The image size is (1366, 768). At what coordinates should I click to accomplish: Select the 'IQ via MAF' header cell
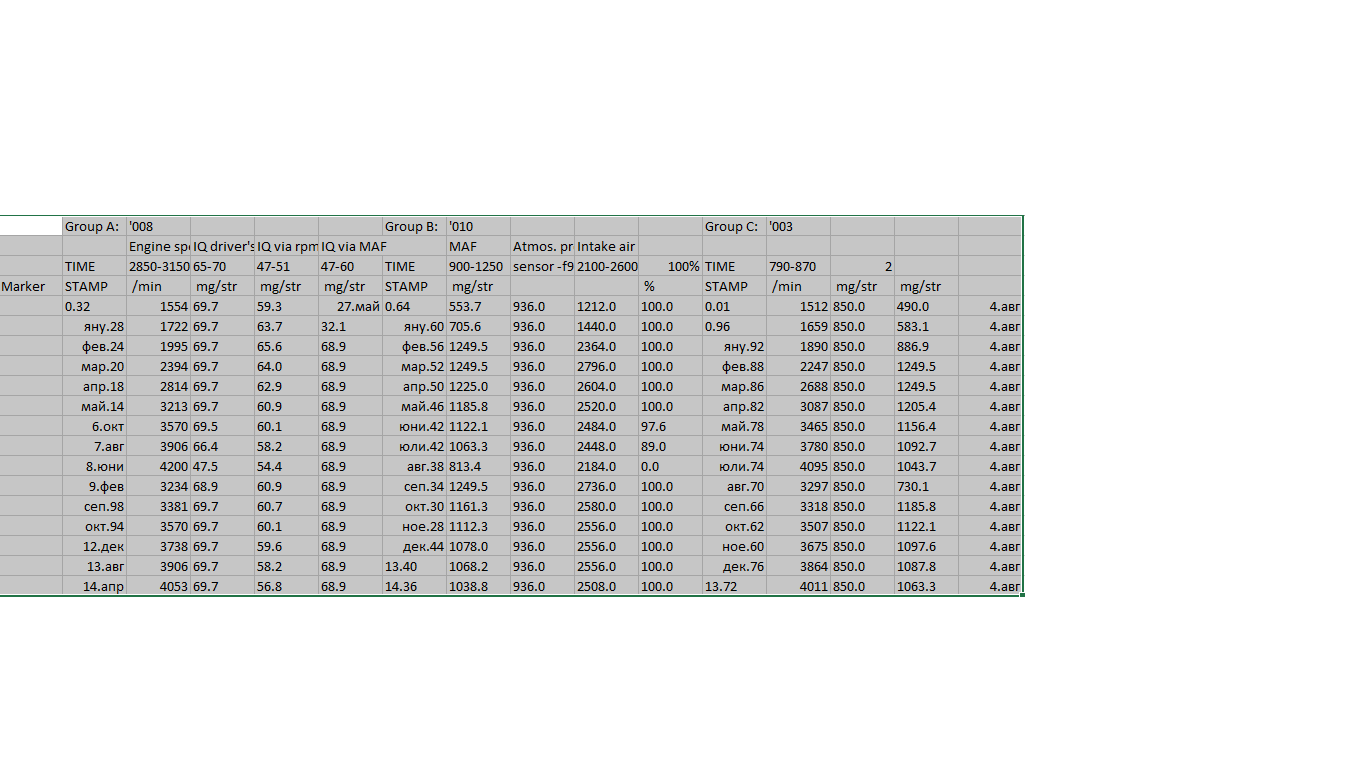[352, 246]
